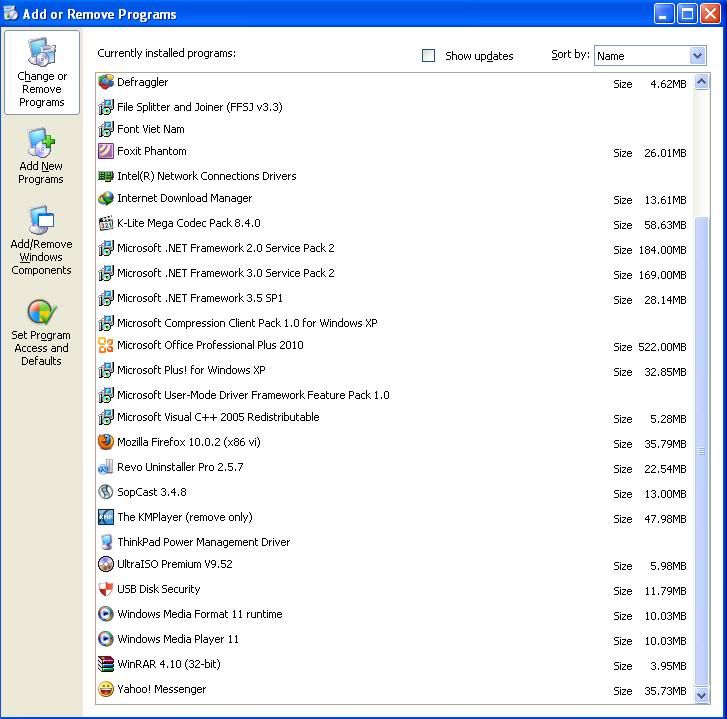Click the Revo Uninstaller Pro icon
727x719 pixels.
106,467
